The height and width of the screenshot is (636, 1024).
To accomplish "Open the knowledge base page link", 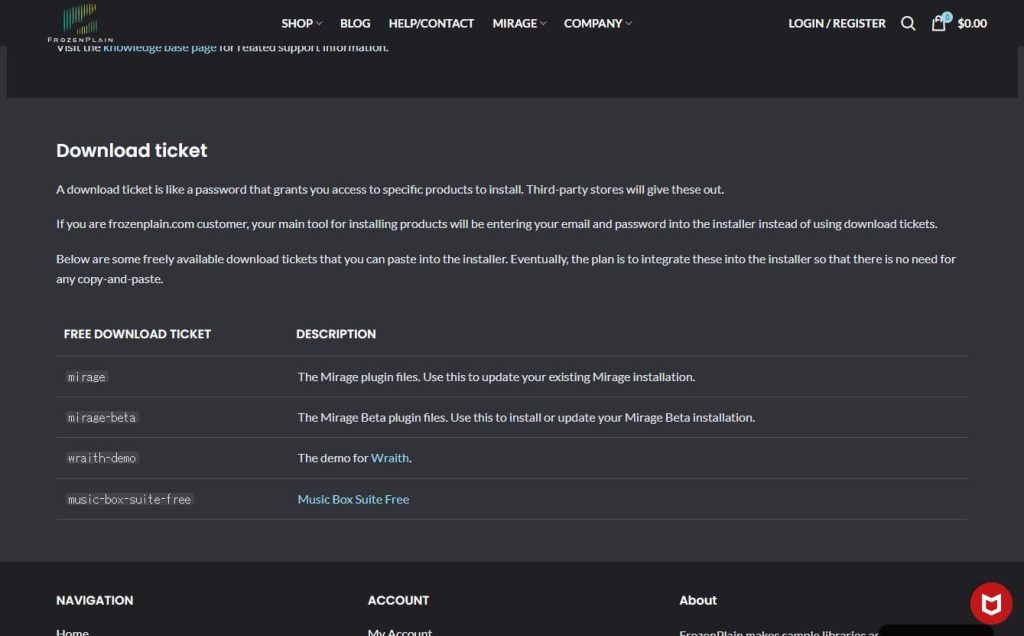I will [x=160, y=48].
